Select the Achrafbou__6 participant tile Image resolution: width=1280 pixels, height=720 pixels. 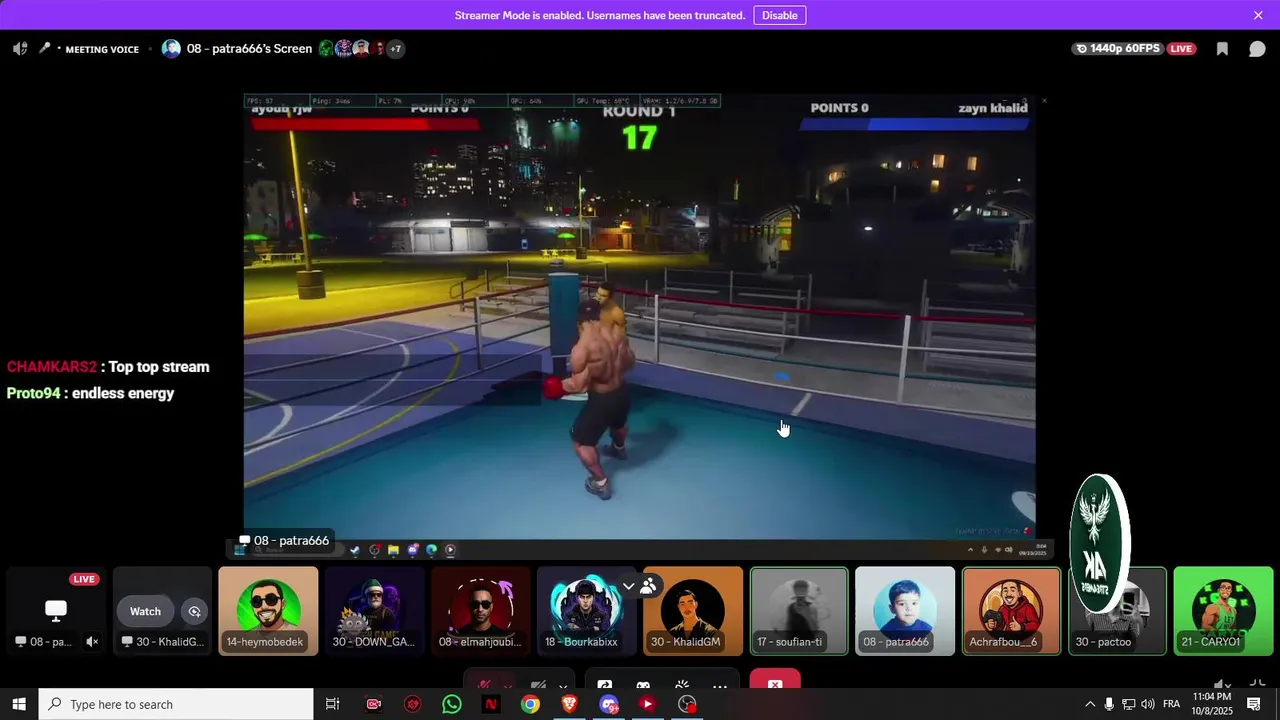[1011, 611]
